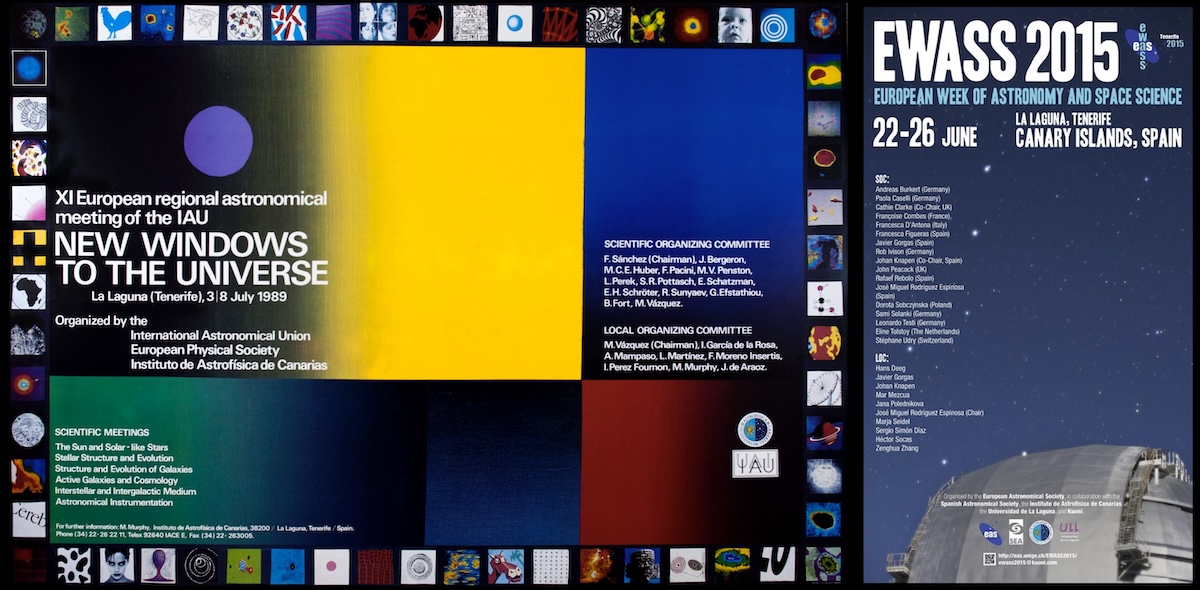
Task: Click the black-and-white swirl pattern tile
Action: 604,24
